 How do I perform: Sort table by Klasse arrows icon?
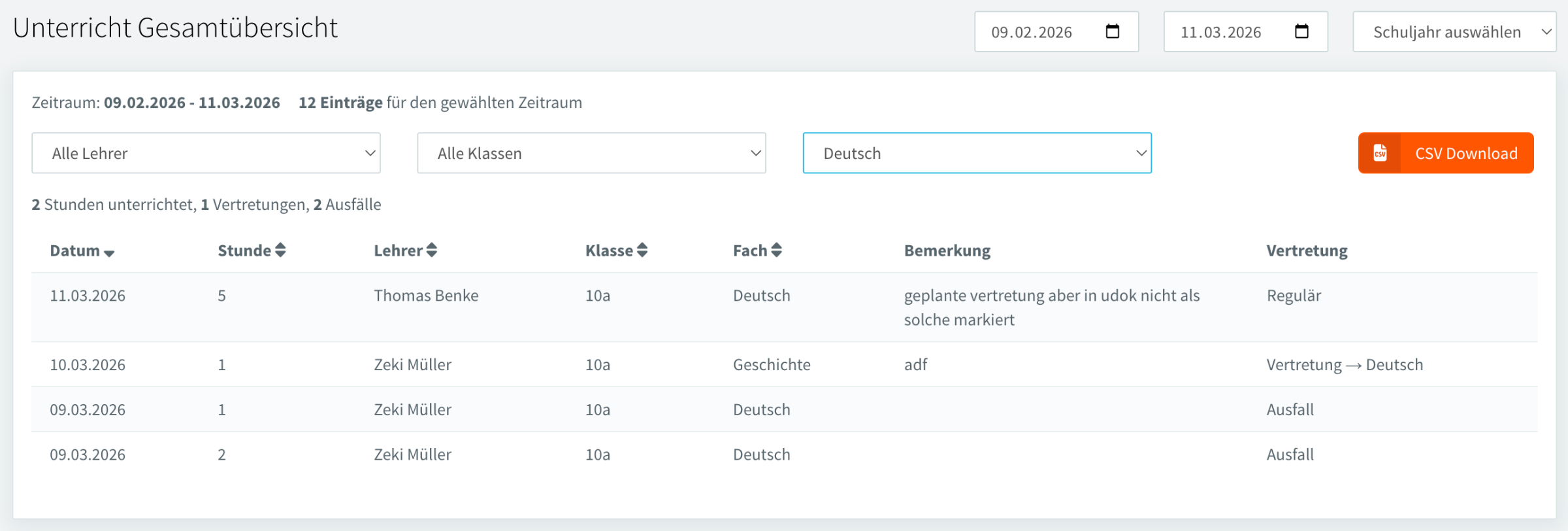pyautogui.click(x=642, y=250)
